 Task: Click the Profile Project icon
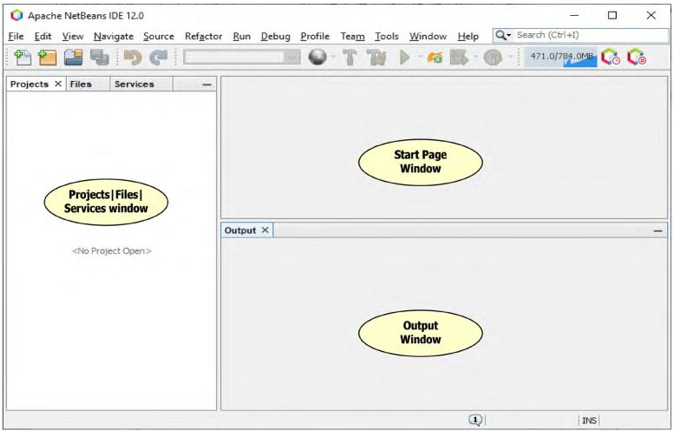pyautogui.click(x=493, y=57)
